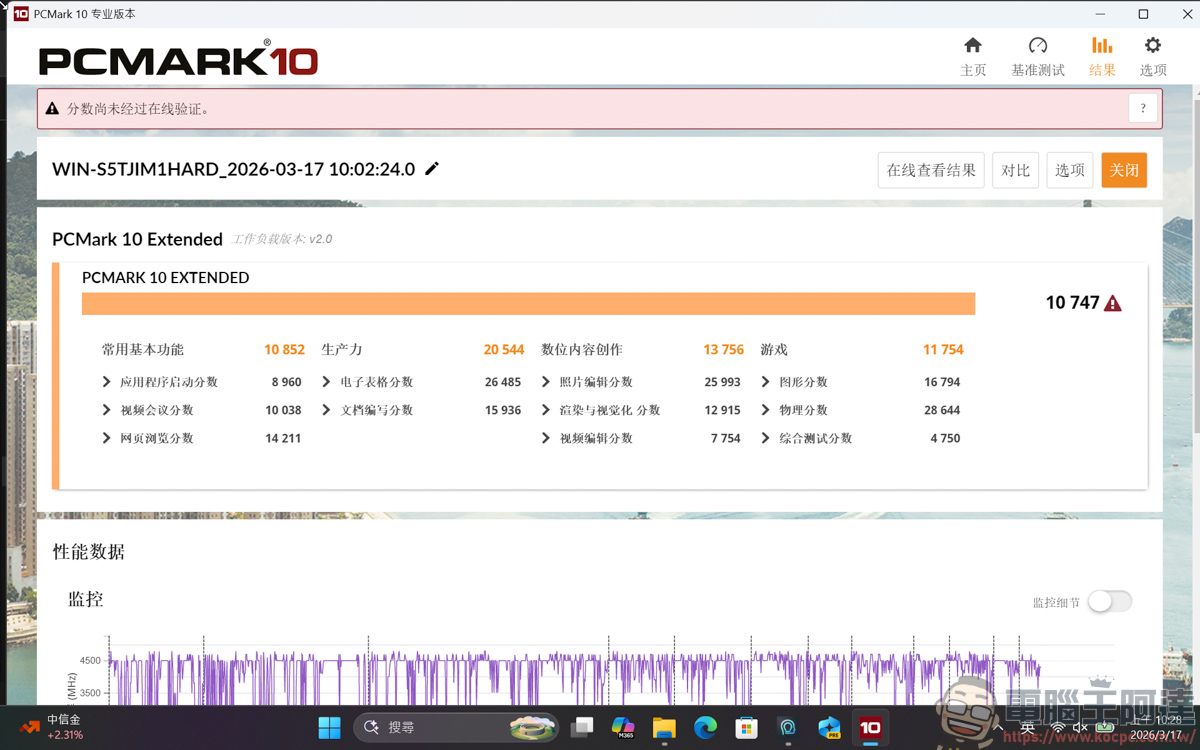Switch to the 结果 results tab
Image resolution: width=1200 pixels, height=750 pixels.
point(1102,56)
